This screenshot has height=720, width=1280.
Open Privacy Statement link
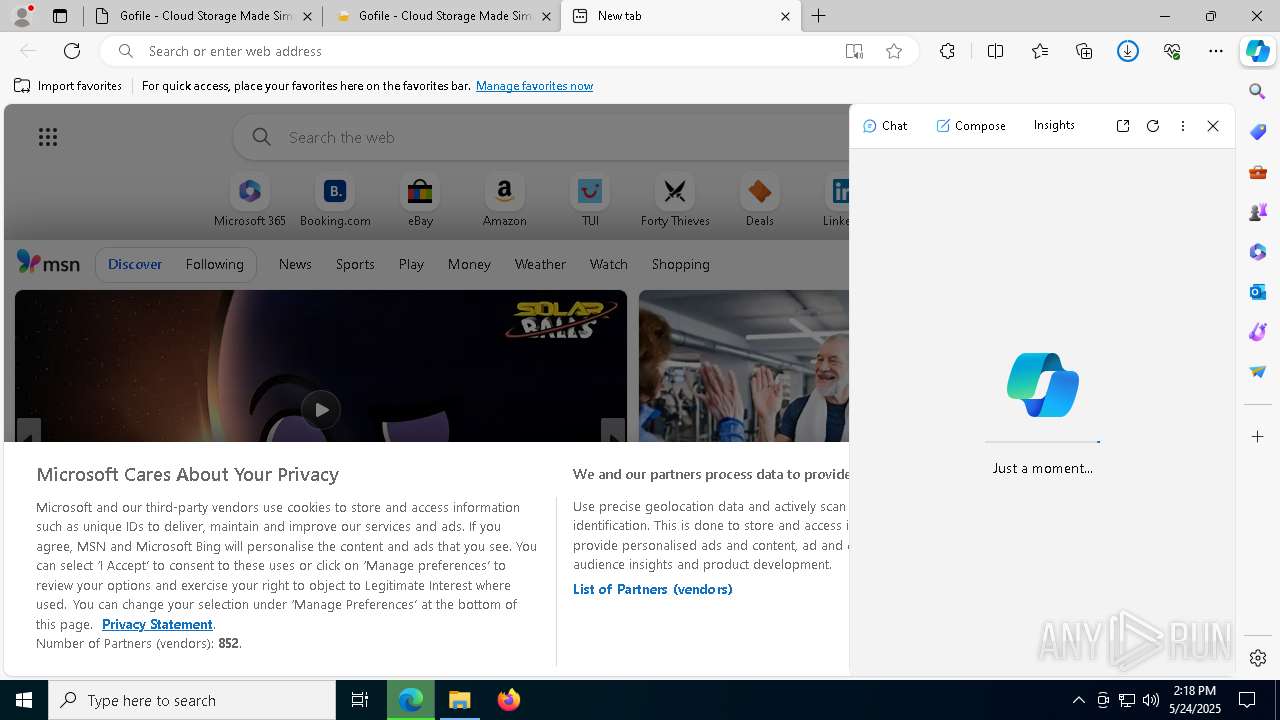coord(157,624)
